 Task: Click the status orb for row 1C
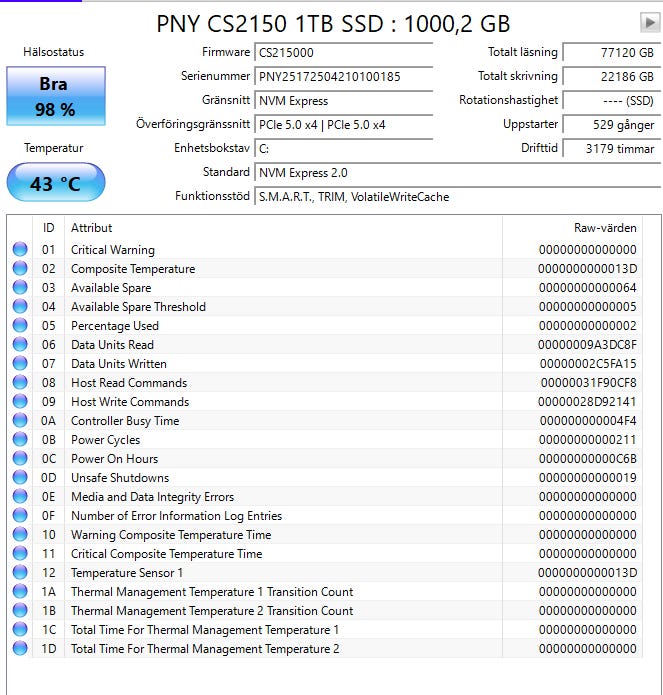coord(20,629)
